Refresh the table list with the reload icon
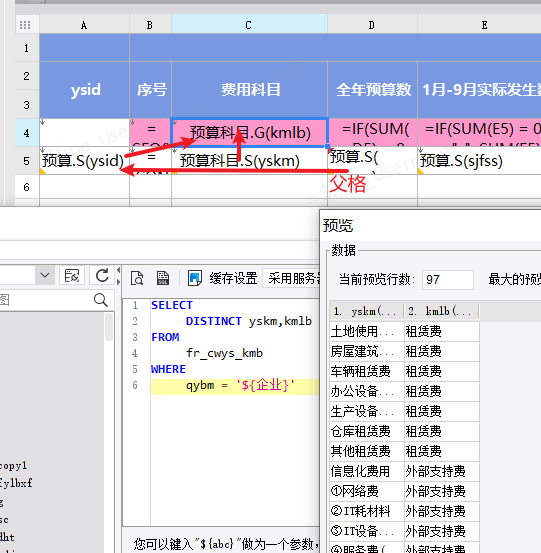 (102, 275)
